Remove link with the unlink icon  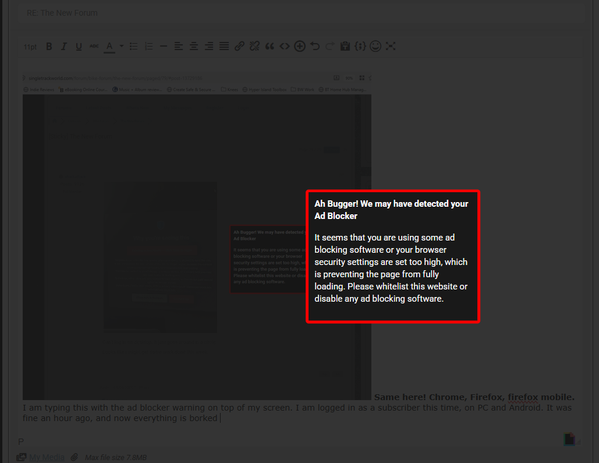coord(254,47)
